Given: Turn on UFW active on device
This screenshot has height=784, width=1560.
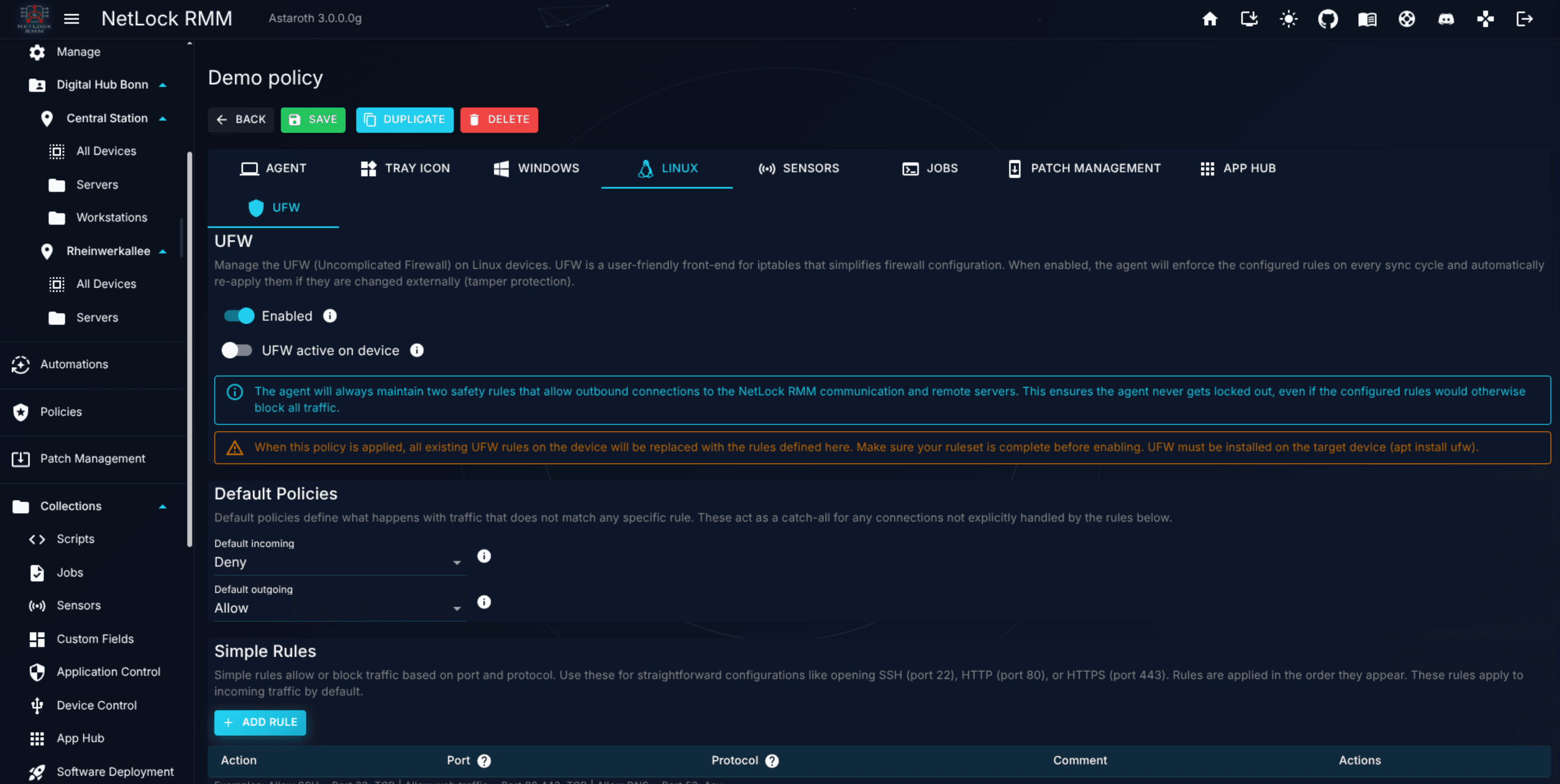Looking at the screenshot, I should click(x=236, y=350).
